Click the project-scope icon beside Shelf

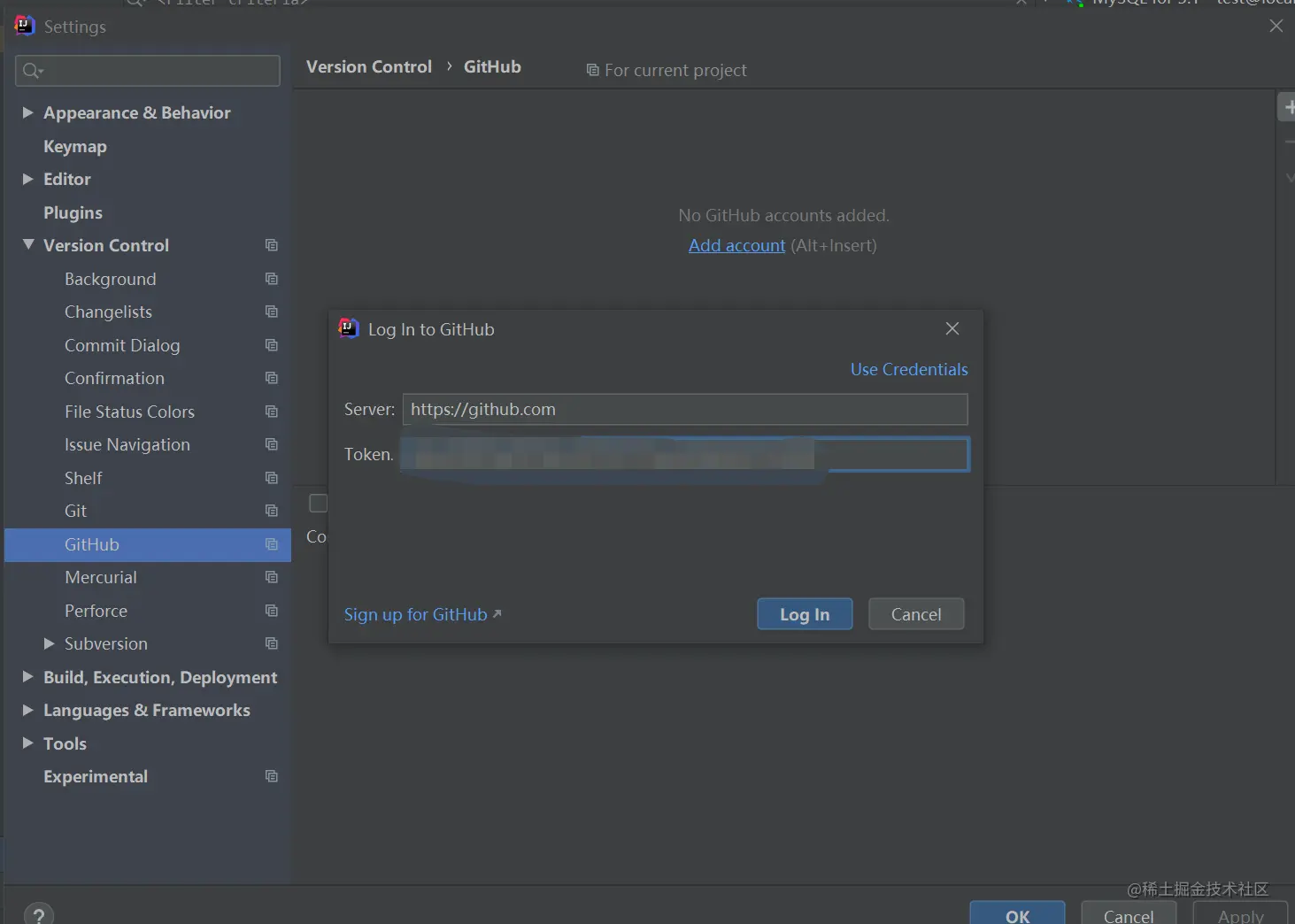point(272,478)
